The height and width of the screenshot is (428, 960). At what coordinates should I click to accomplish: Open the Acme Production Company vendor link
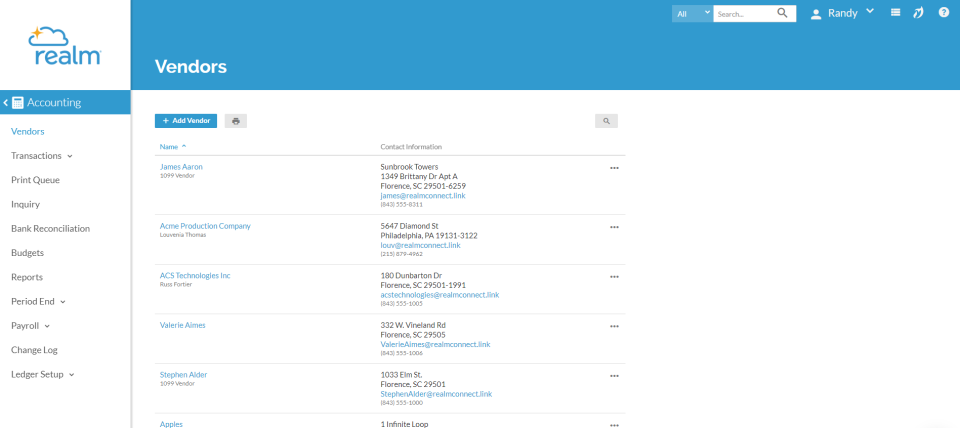coord(205,226)
